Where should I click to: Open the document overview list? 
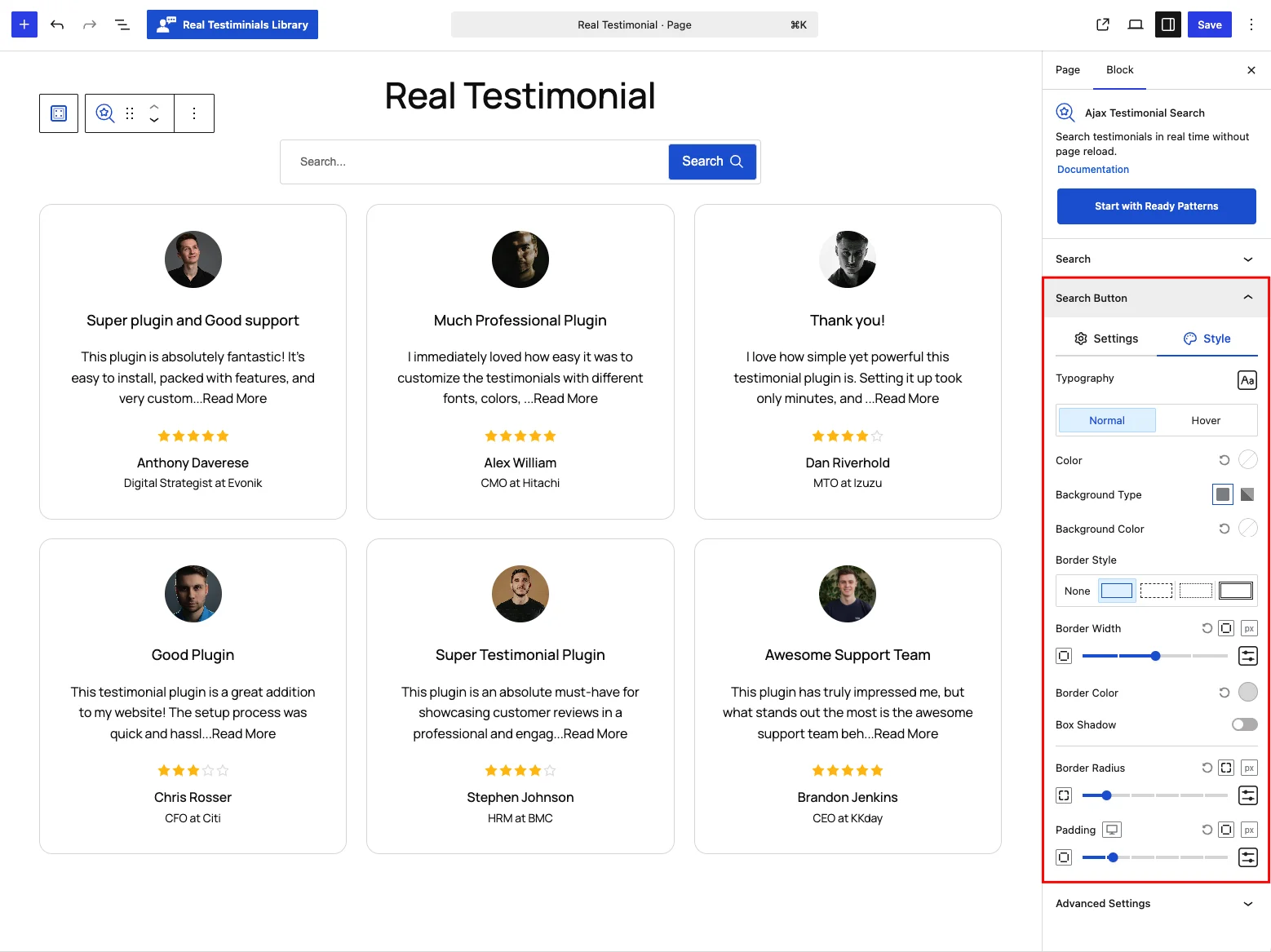[x=122, y=24]
